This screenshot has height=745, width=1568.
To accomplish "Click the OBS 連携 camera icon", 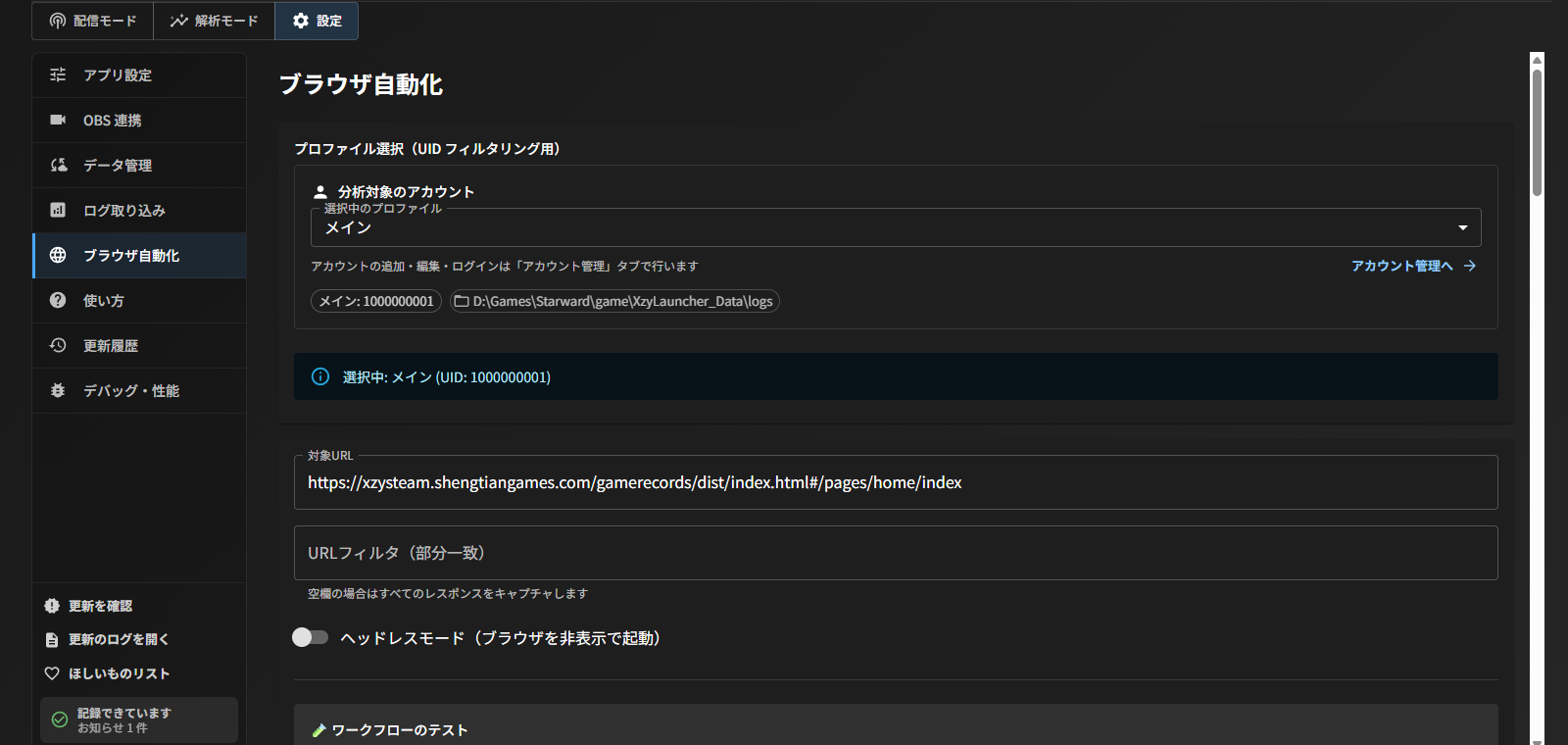I will 58,120.
